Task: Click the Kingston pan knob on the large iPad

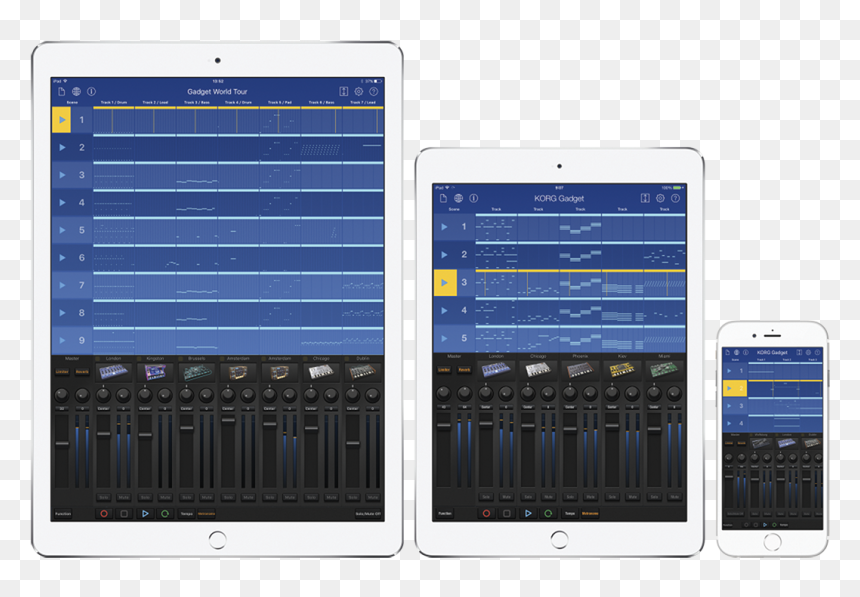Action: coord(145,395)
